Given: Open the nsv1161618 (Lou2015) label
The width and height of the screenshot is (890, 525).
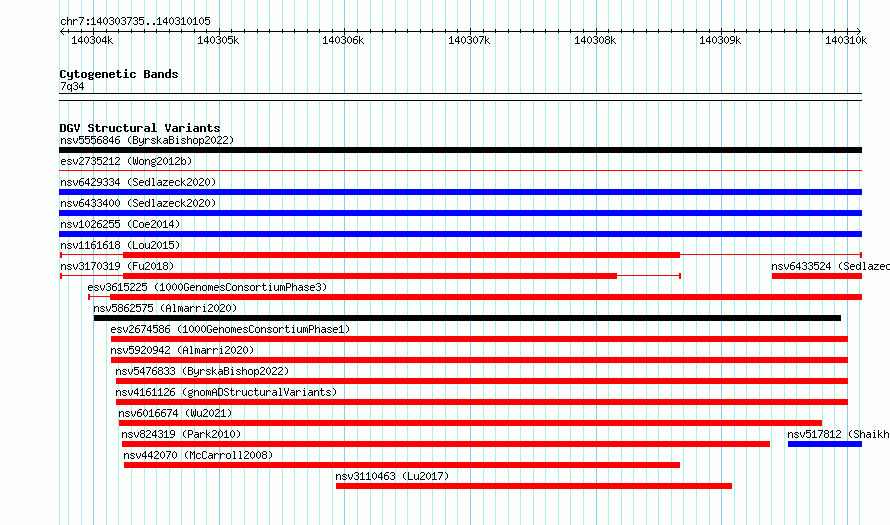Looking at the screenshot, I should [120, 245].
